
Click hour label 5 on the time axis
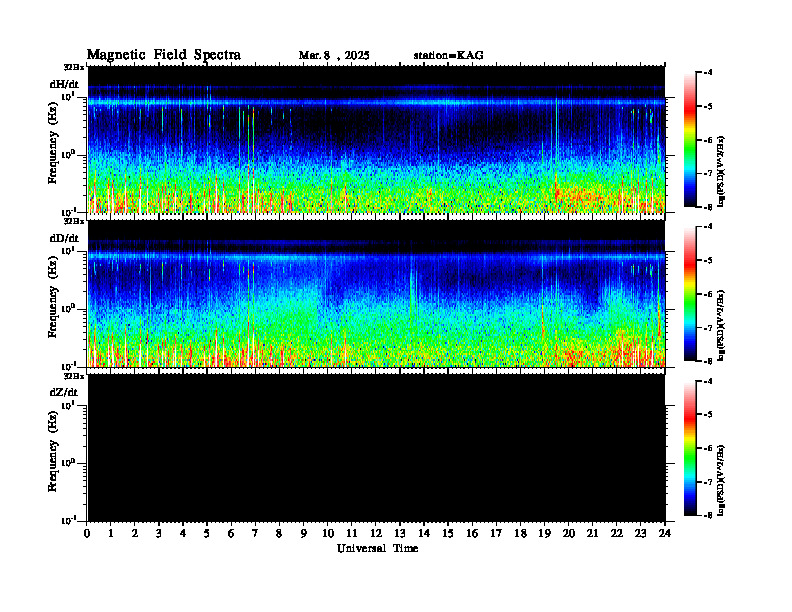(207, 534)
